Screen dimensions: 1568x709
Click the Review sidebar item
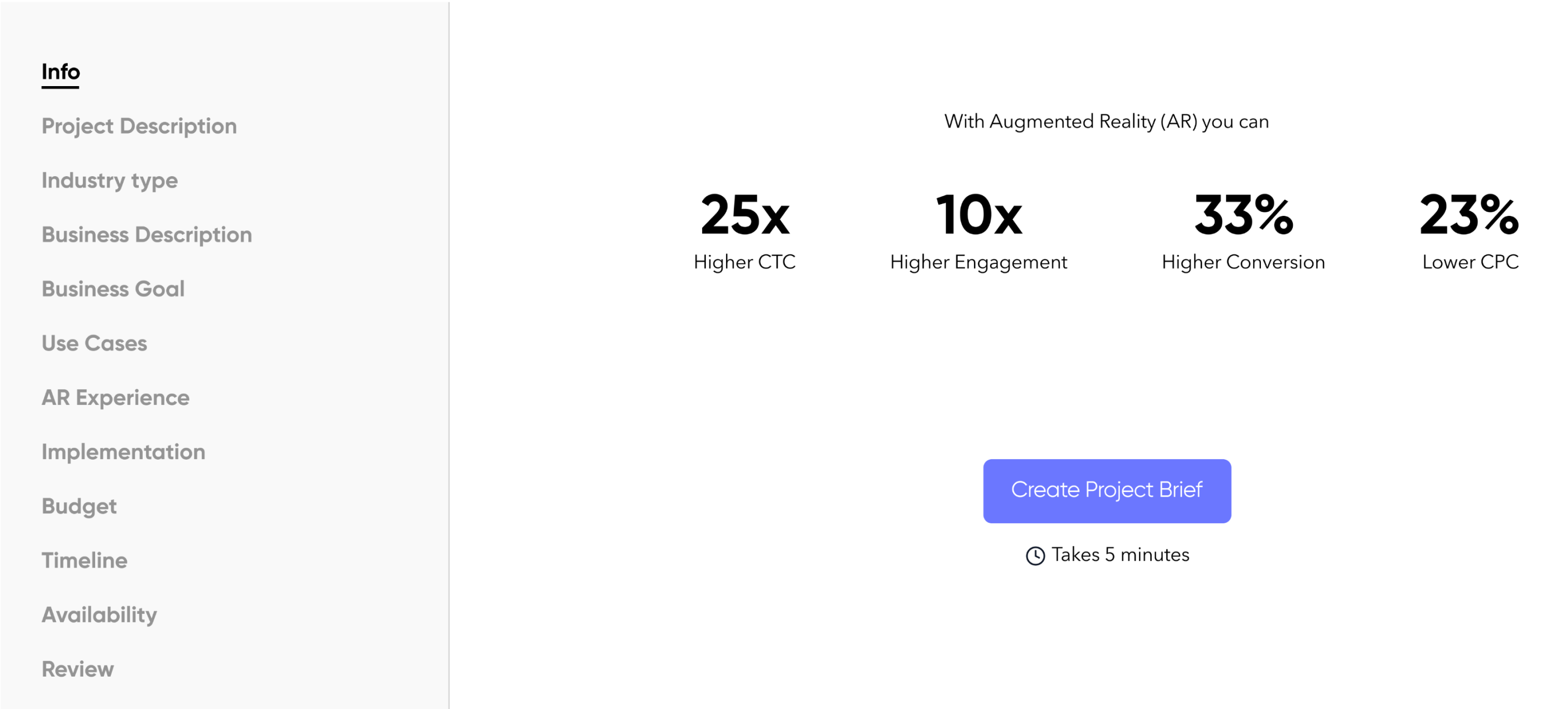pyautogui.click(x=77, y=668)
